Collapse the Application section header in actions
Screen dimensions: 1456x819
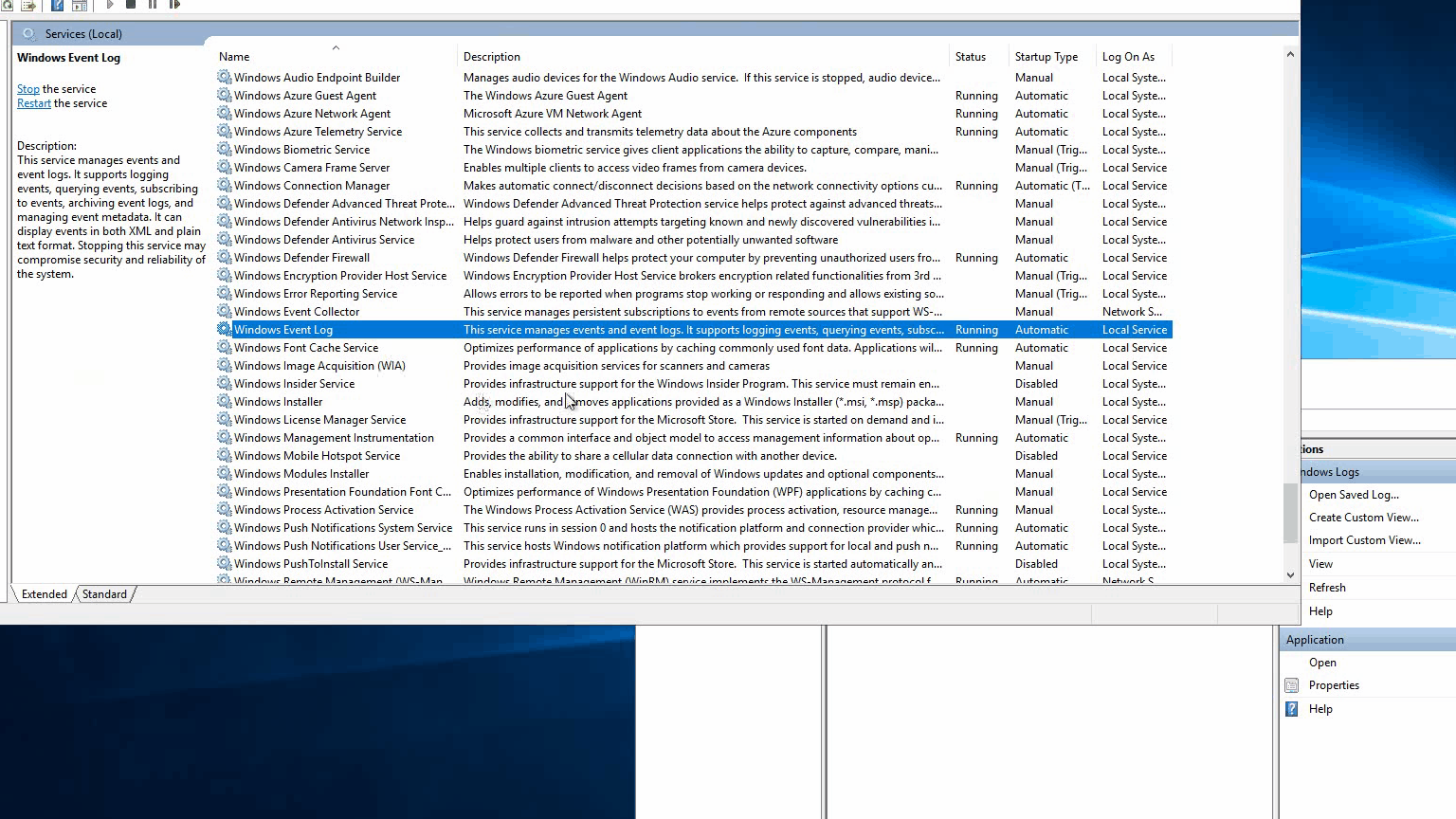coord(1368,640)
